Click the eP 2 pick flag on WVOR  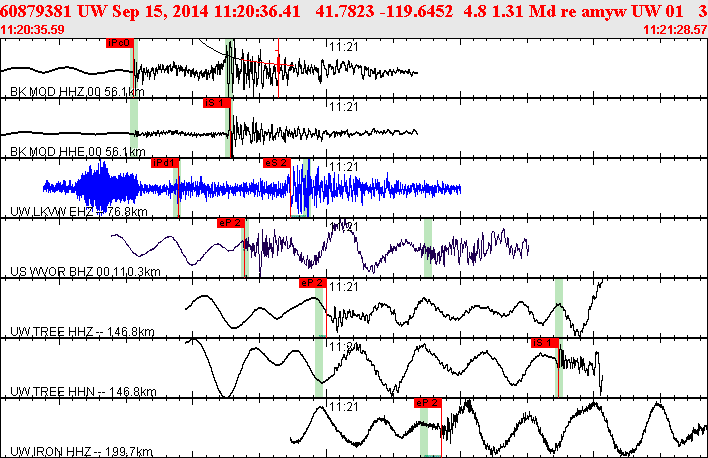point(231,223)
